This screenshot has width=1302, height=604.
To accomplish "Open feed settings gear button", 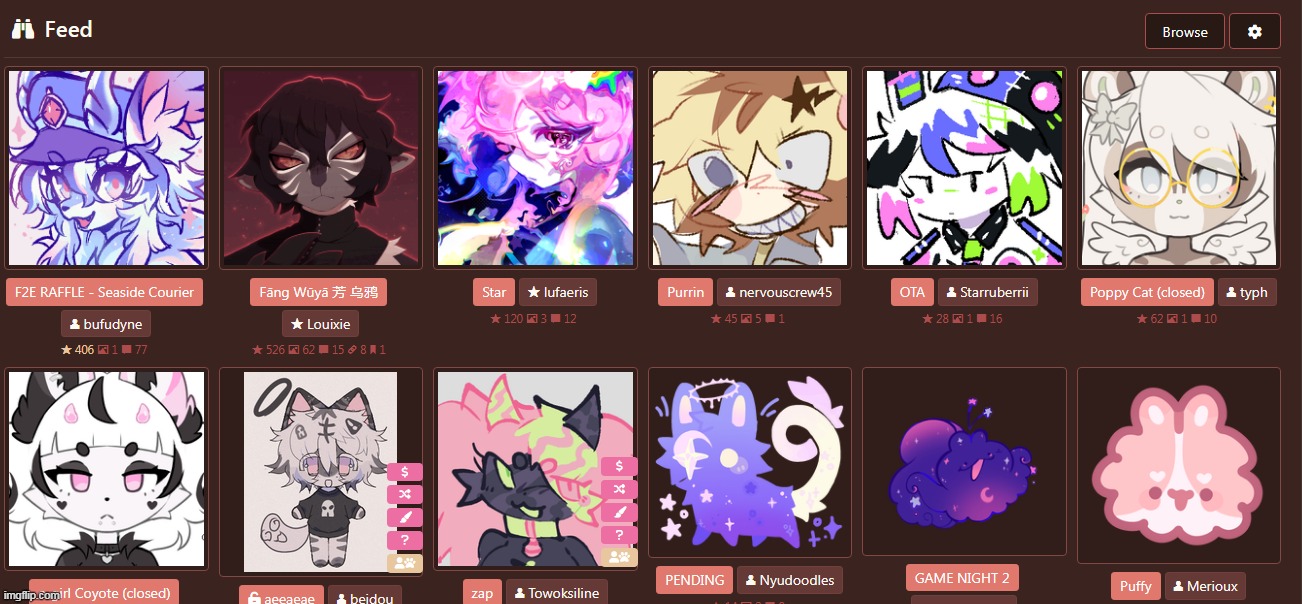I will pyautogui.click(x=1254, y=32).
